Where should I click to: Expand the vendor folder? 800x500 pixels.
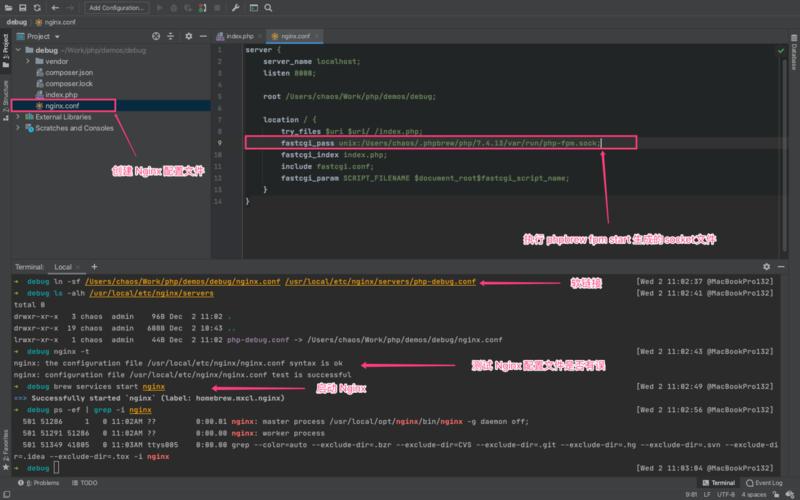click(28, 61)
